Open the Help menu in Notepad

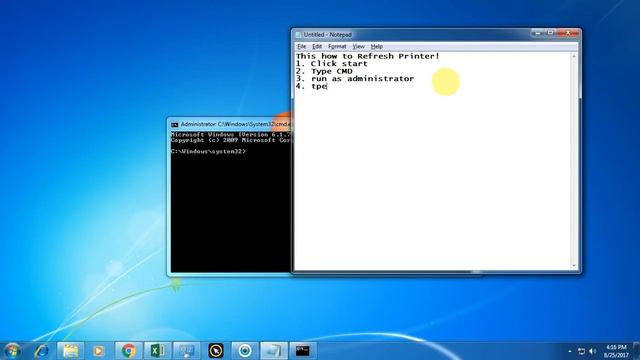click(377, 47)
